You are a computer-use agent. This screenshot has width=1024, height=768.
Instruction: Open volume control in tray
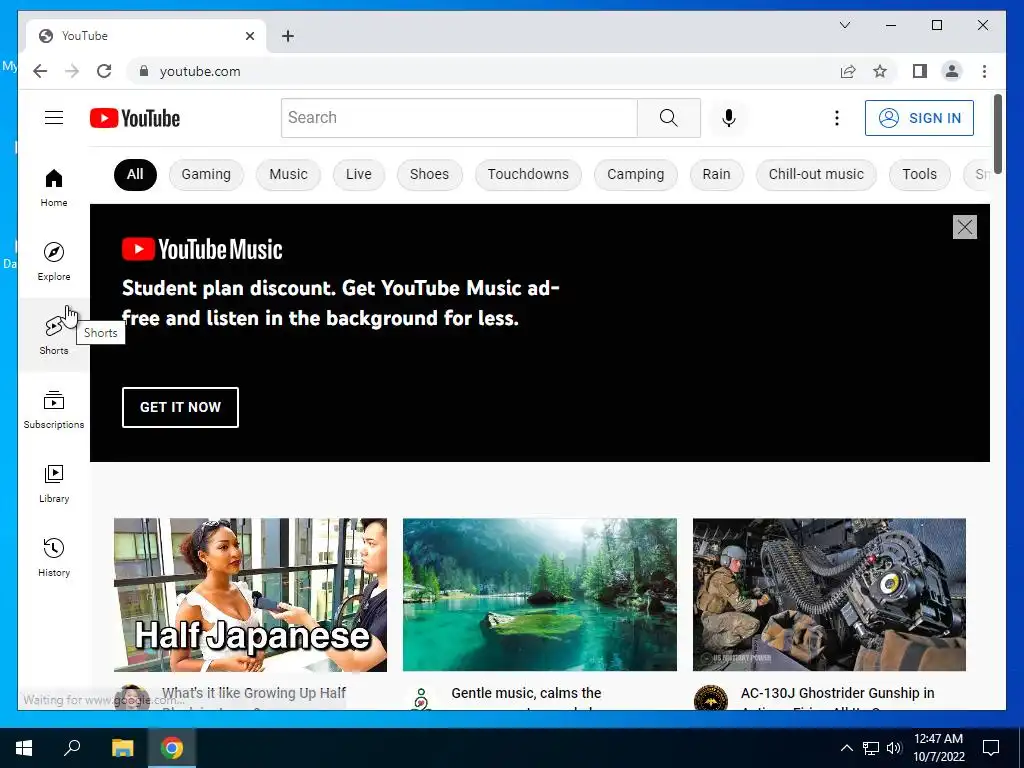[x=894, y=748]
